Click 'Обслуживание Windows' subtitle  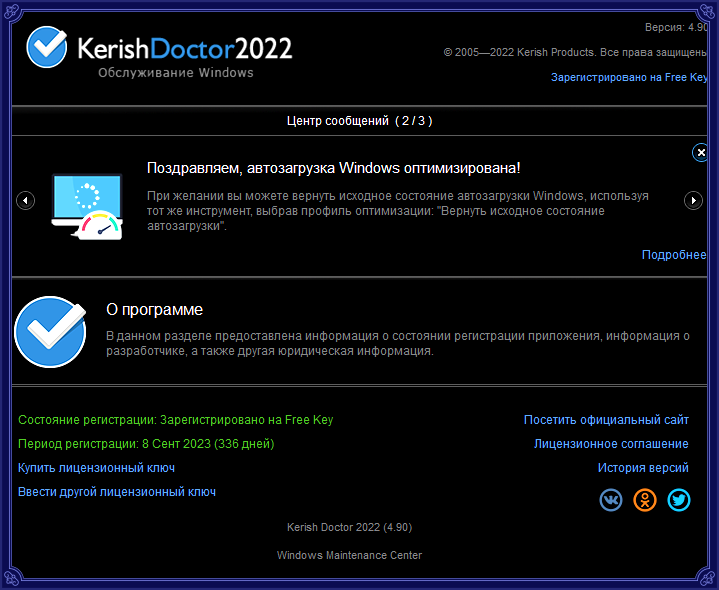pos(176,73)
